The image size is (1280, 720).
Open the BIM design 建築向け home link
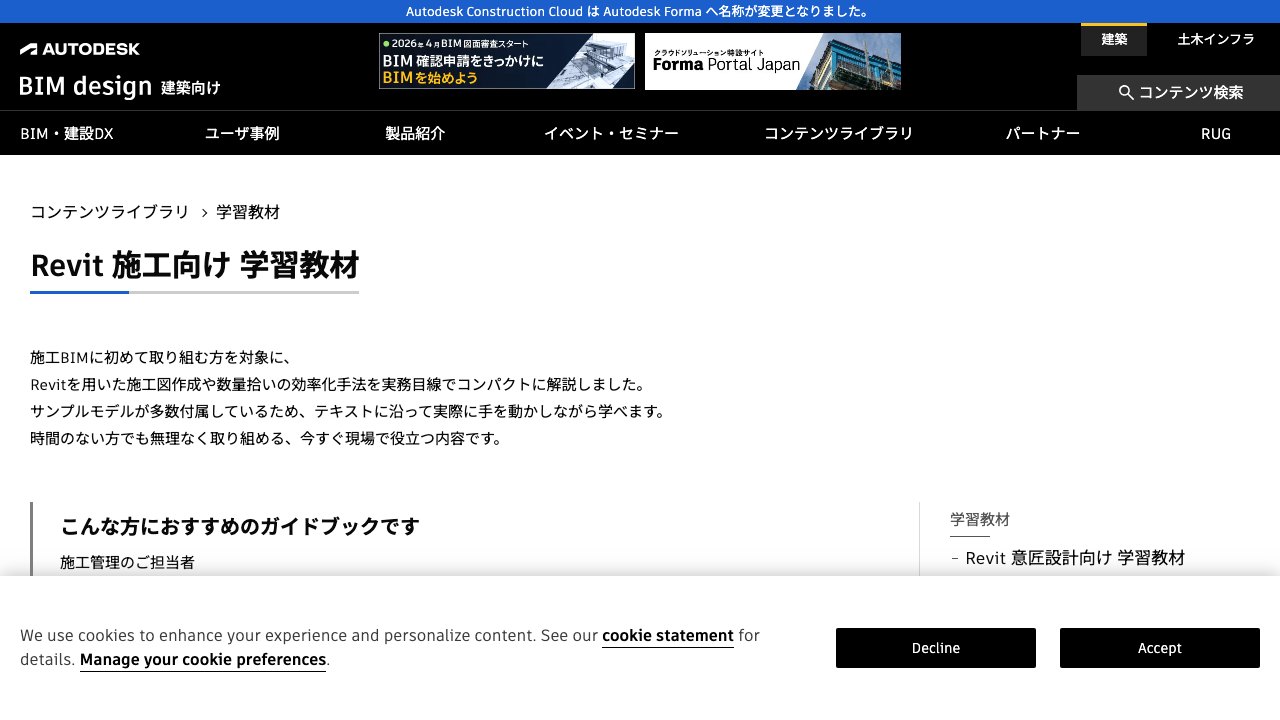120,87
